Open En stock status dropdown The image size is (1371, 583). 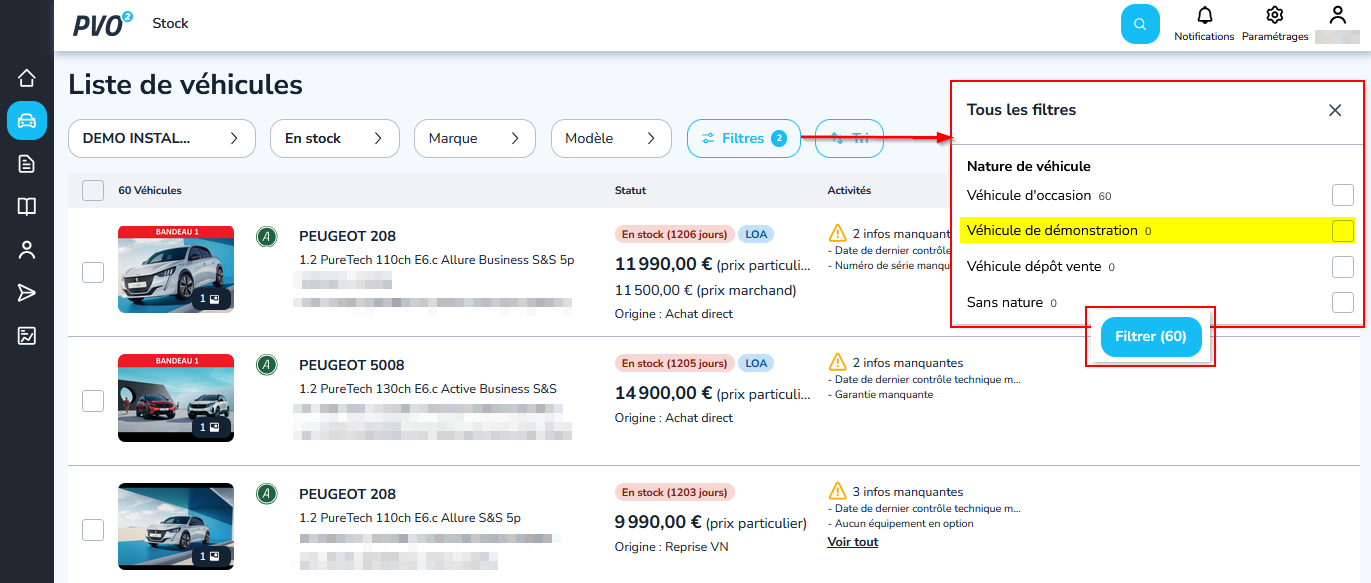click(335, 138)
